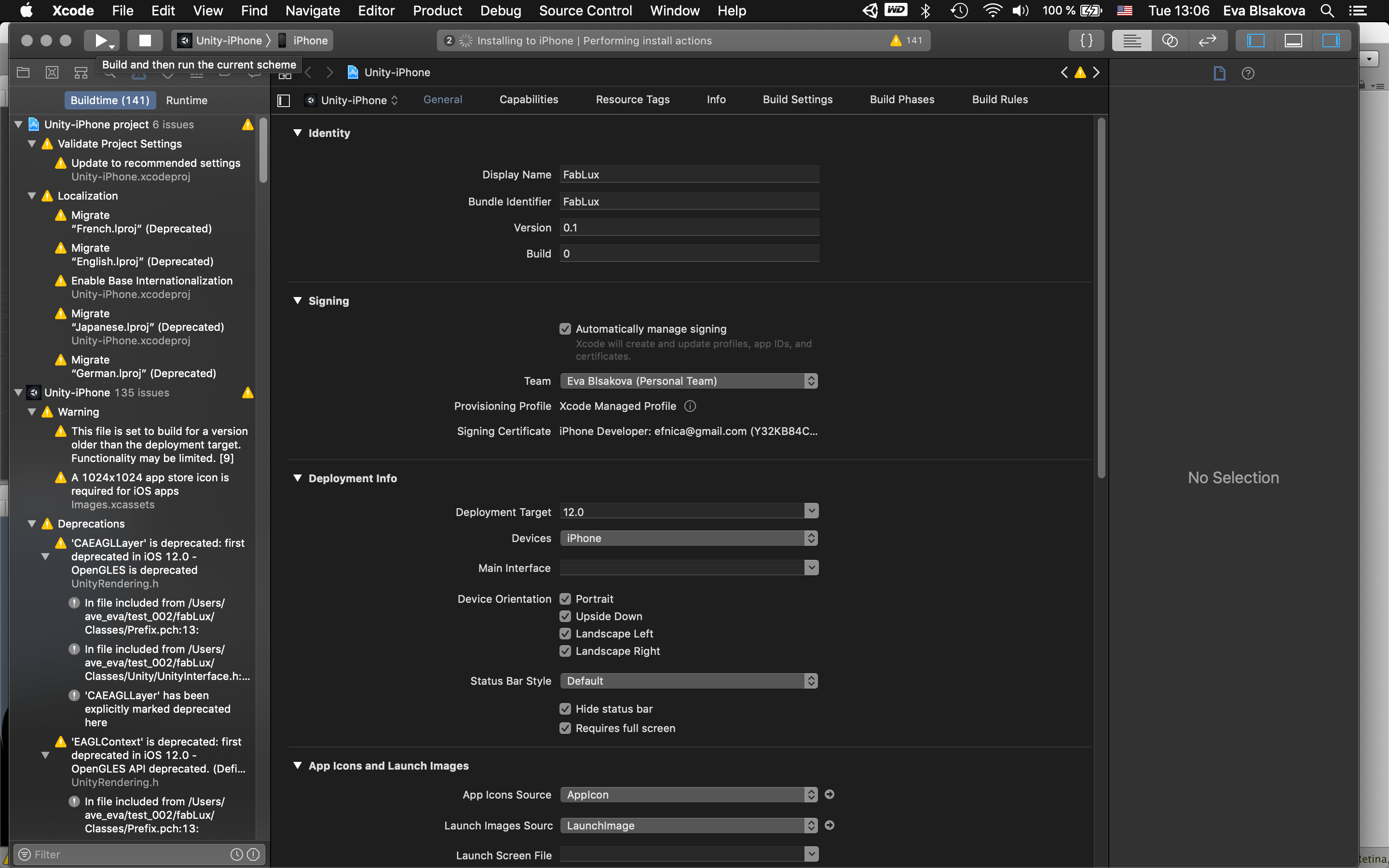1389x868 pixels.
Task: Click the Stop build button
Action: pos(145,40)
